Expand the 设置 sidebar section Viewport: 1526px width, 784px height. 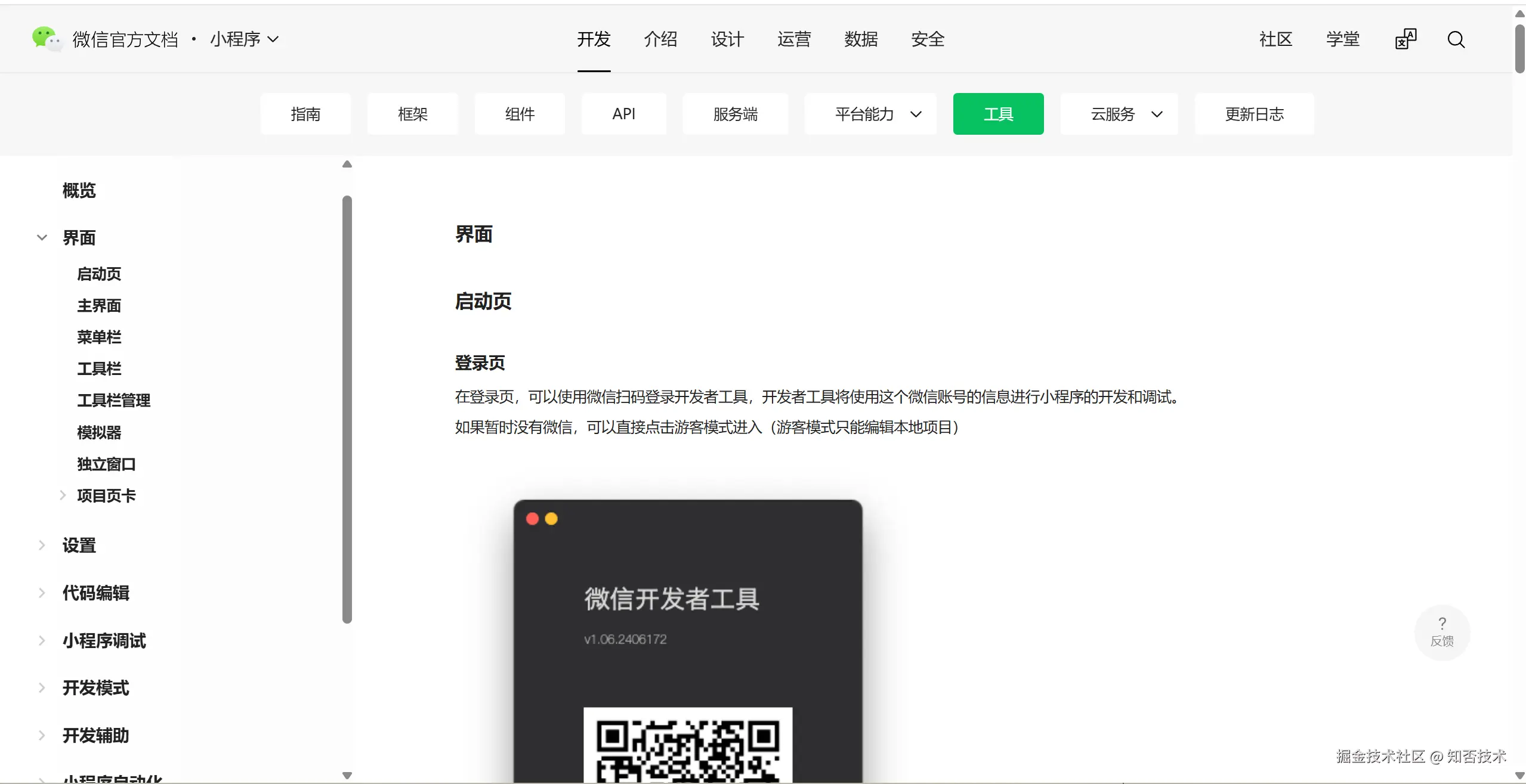pyautogui.click(x=42, y=545)
